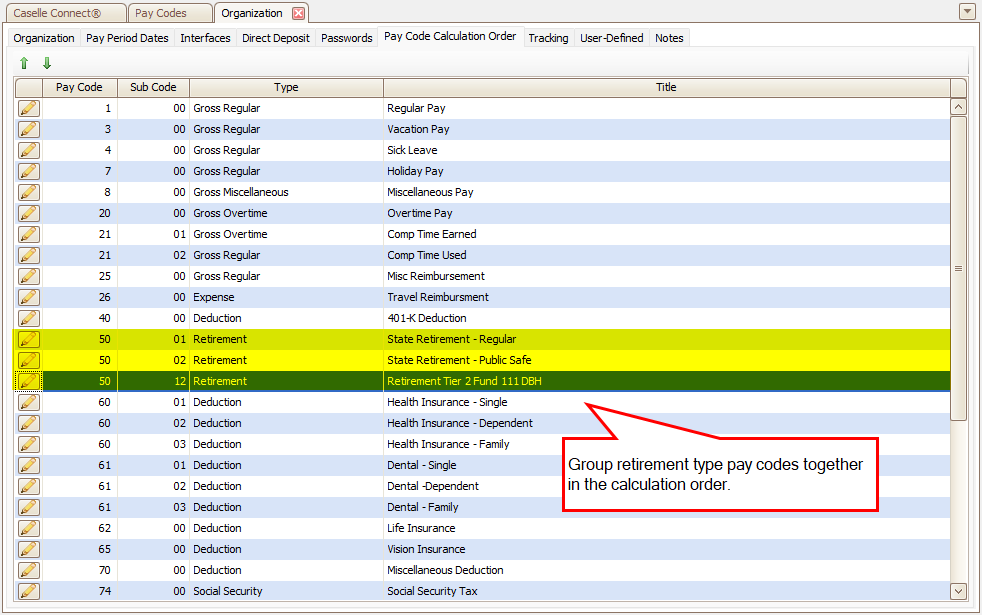Click the pencil icon for Regular Pay
982x615 pixels.
[x=29, y=108]
